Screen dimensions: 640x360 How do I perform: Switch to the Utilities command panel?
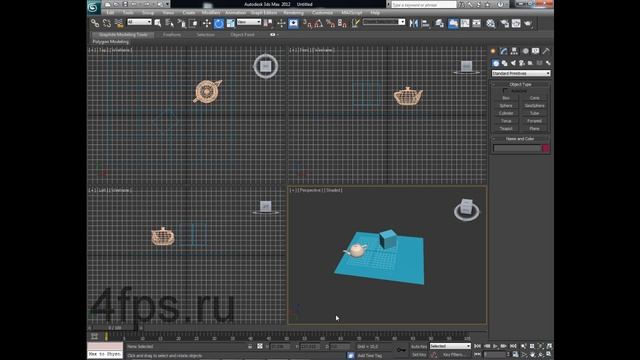tap(546, 51)
